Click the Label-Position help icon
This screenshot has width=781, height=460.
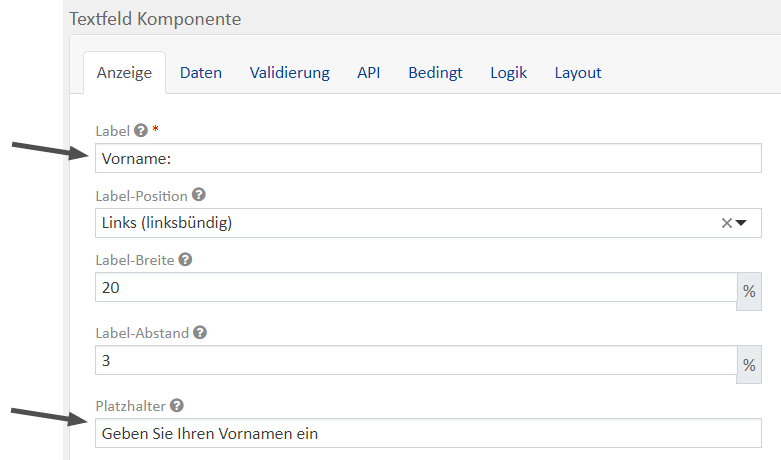198,195
